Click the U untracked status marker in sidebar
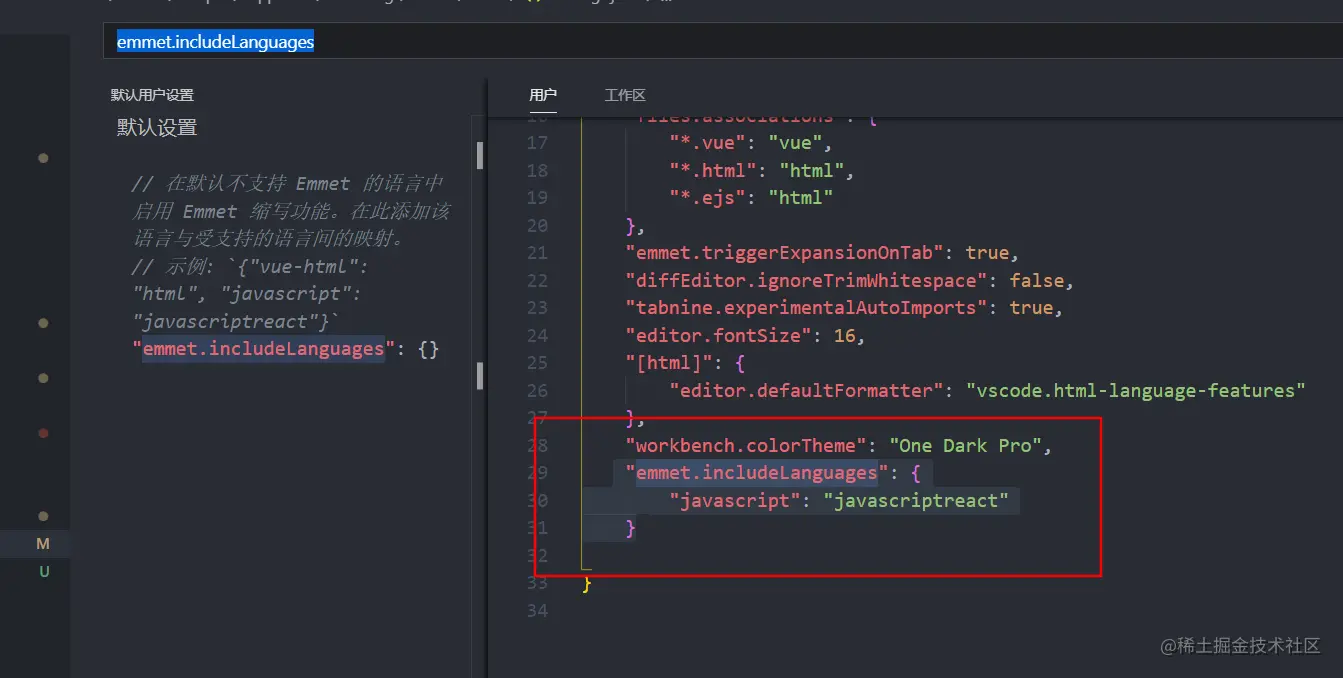The width and height of the screenshot is (1343, 678). 44,572
